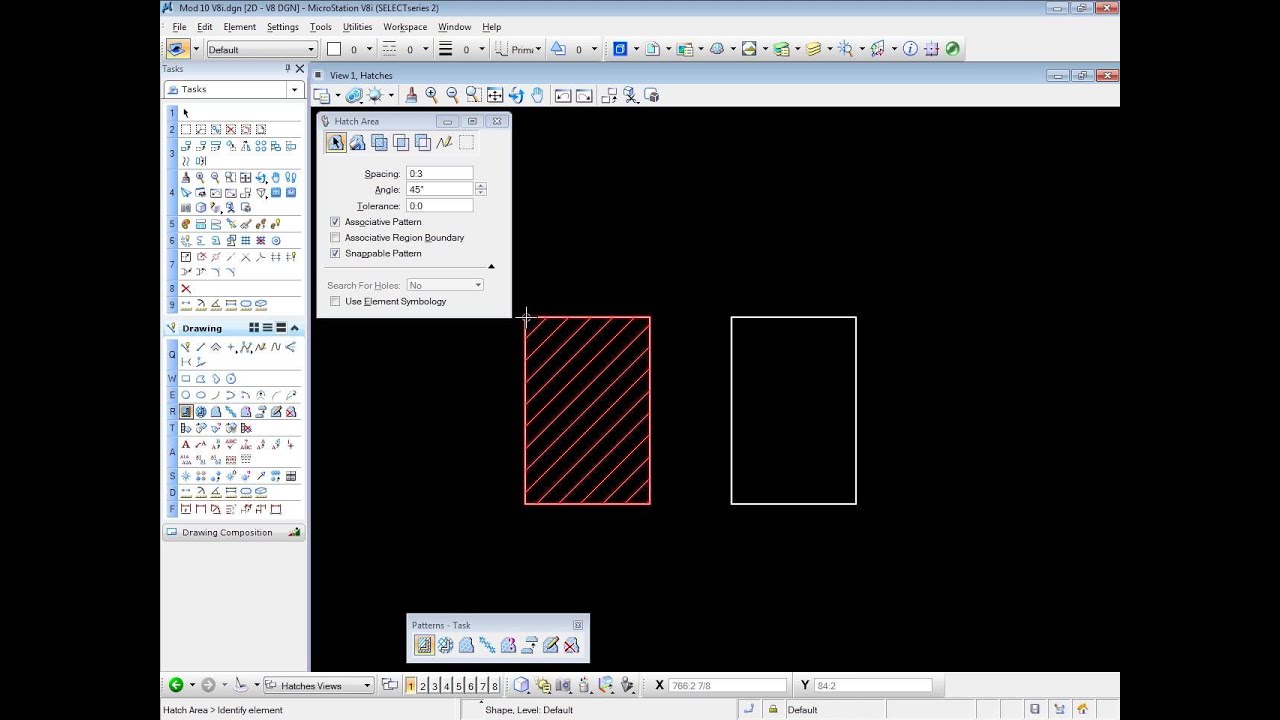Open the Settings menu
Image resolution: width=1280 pixels, height=720 pixels.
click(x=283, y=27)
